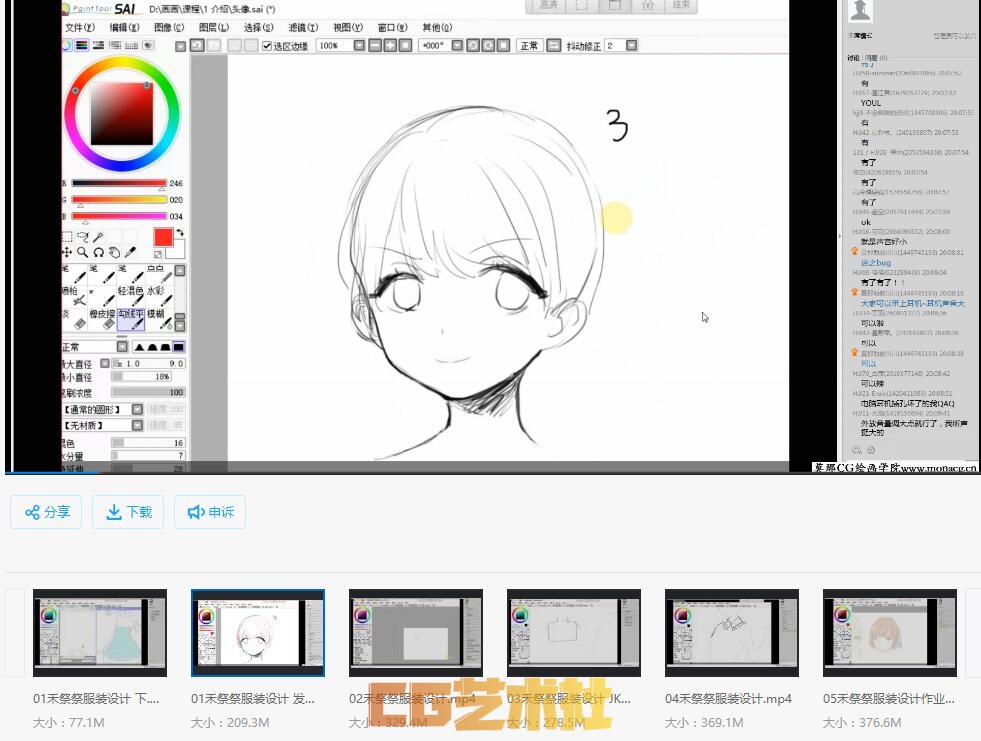Screen dimensions: 981x741
Task: Toggle the RGB slider panel icon
Action: (82, 46)
